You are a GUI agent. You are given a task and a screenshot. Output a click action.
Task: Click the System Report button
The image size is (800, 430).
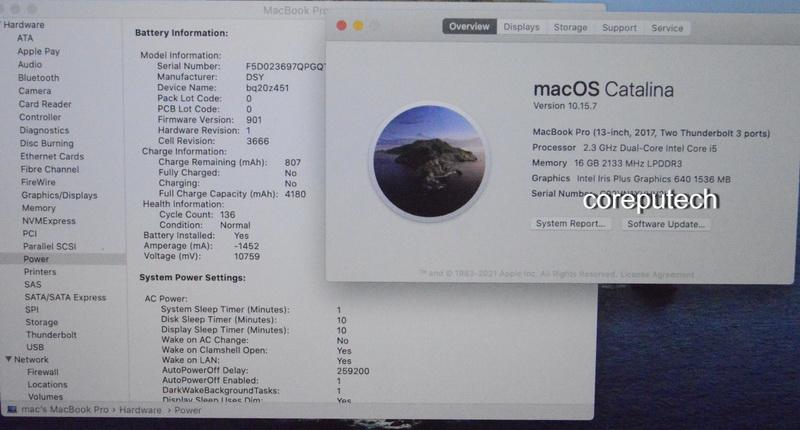(570, 223)
